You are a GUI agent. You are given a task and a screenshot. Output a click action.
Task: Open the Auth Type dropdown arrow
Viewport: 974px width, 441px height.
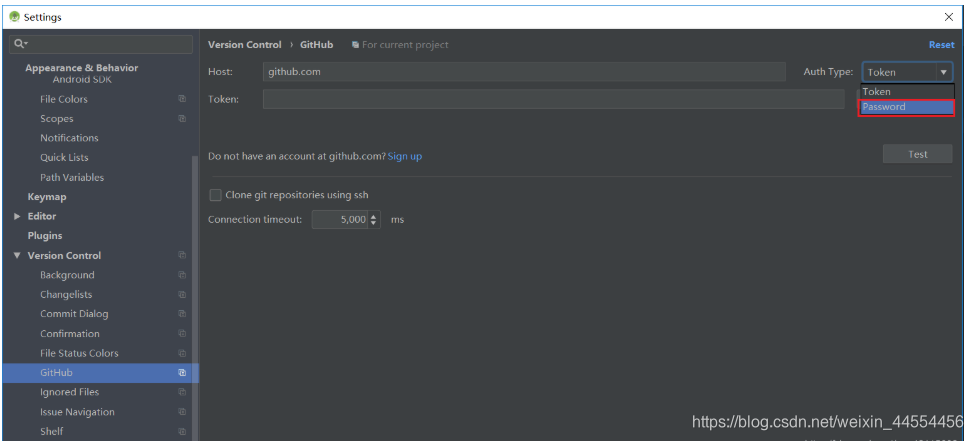point(944,72)
